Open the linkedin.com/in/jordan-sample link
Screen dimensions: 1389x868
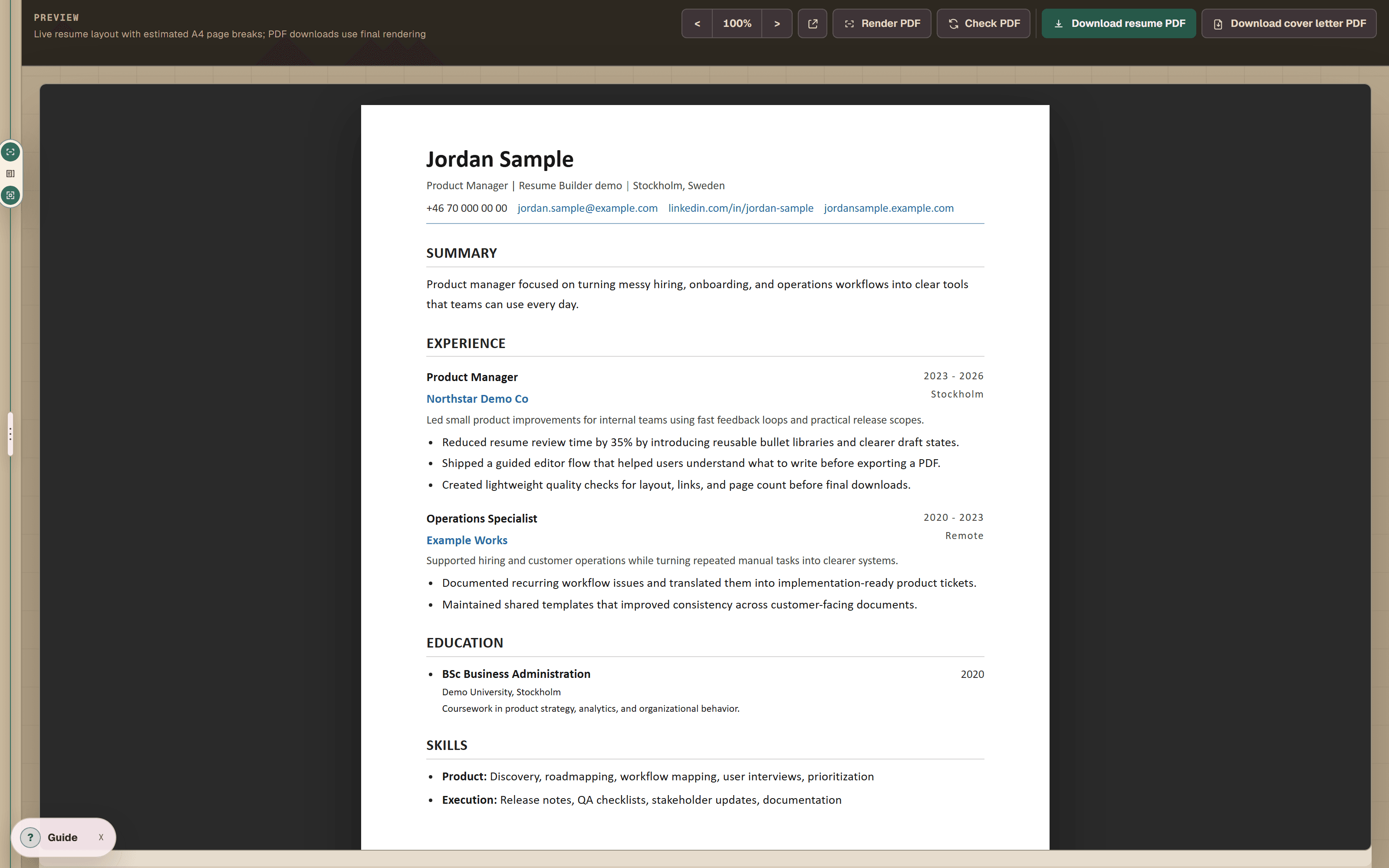click(741, 208)
